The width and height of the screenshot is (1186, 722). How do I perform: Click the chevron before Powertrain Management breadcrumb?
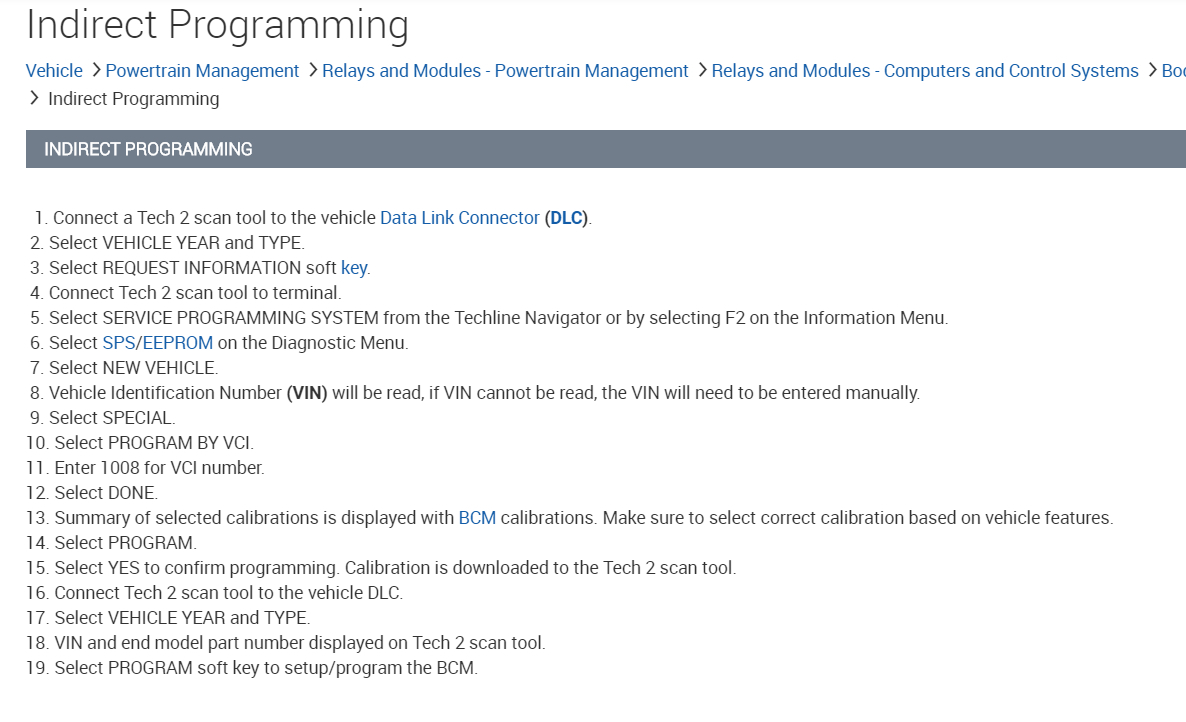point(96,70)
